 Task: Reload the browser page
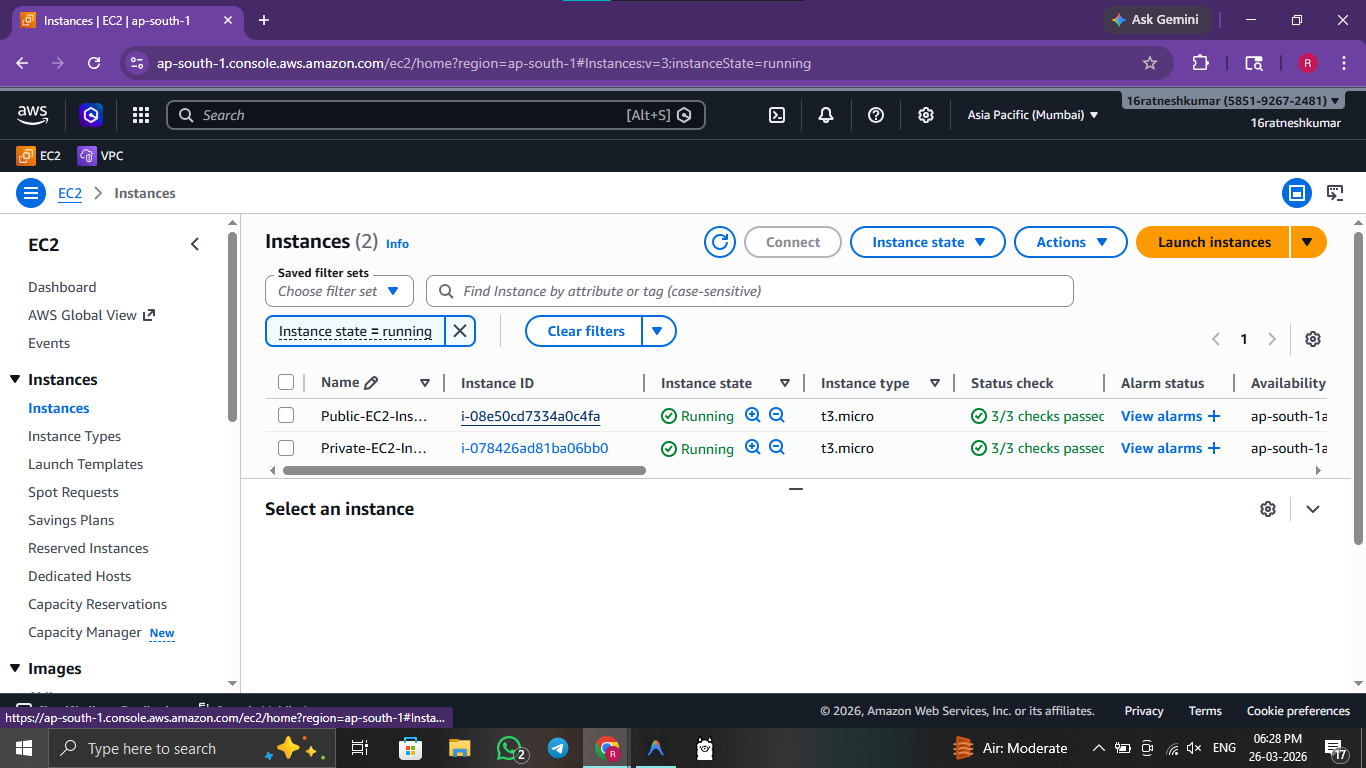94,63
